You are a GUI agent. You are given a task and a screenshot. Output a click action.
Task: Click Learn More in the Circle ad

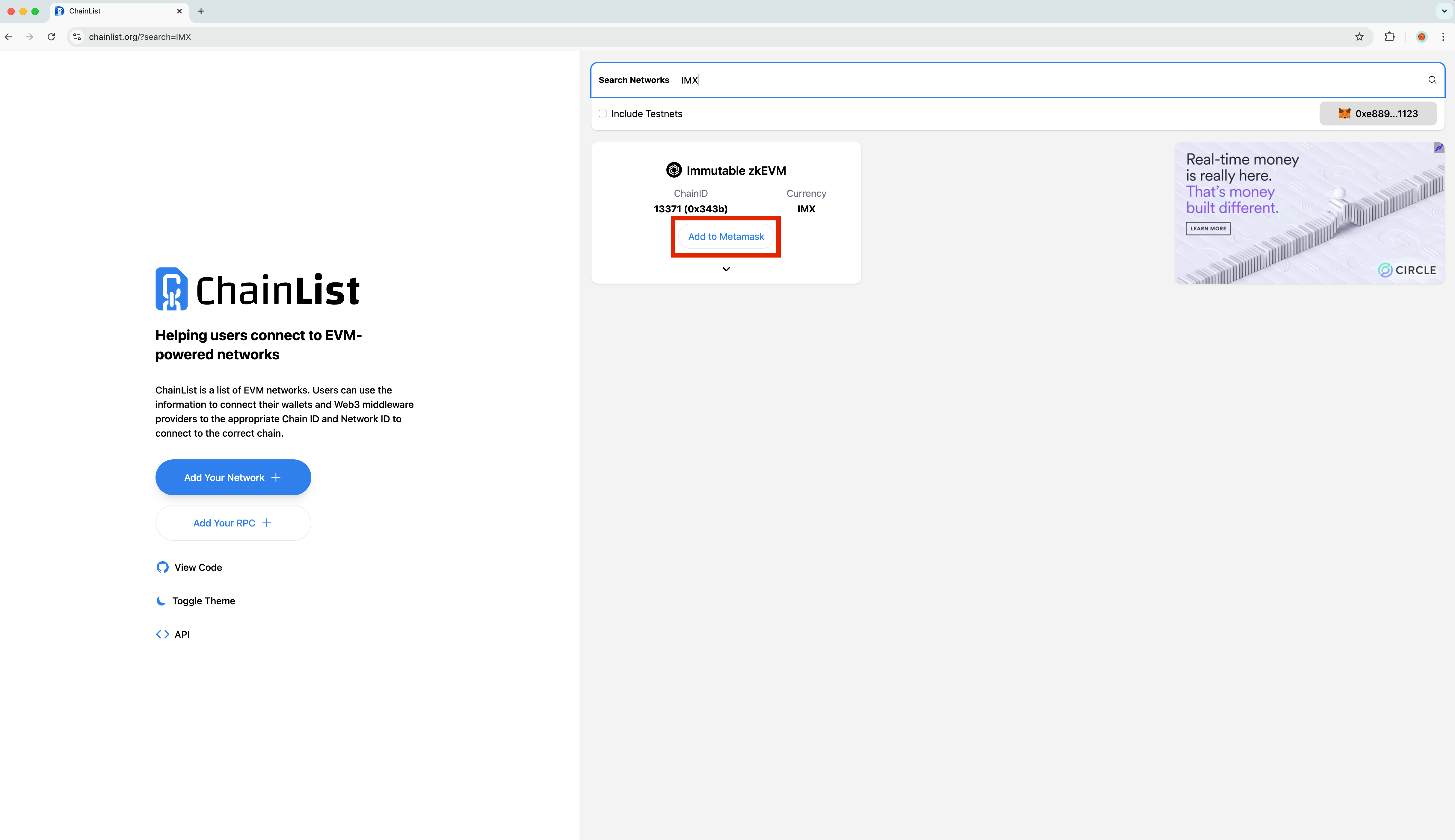pos(1208,228)
